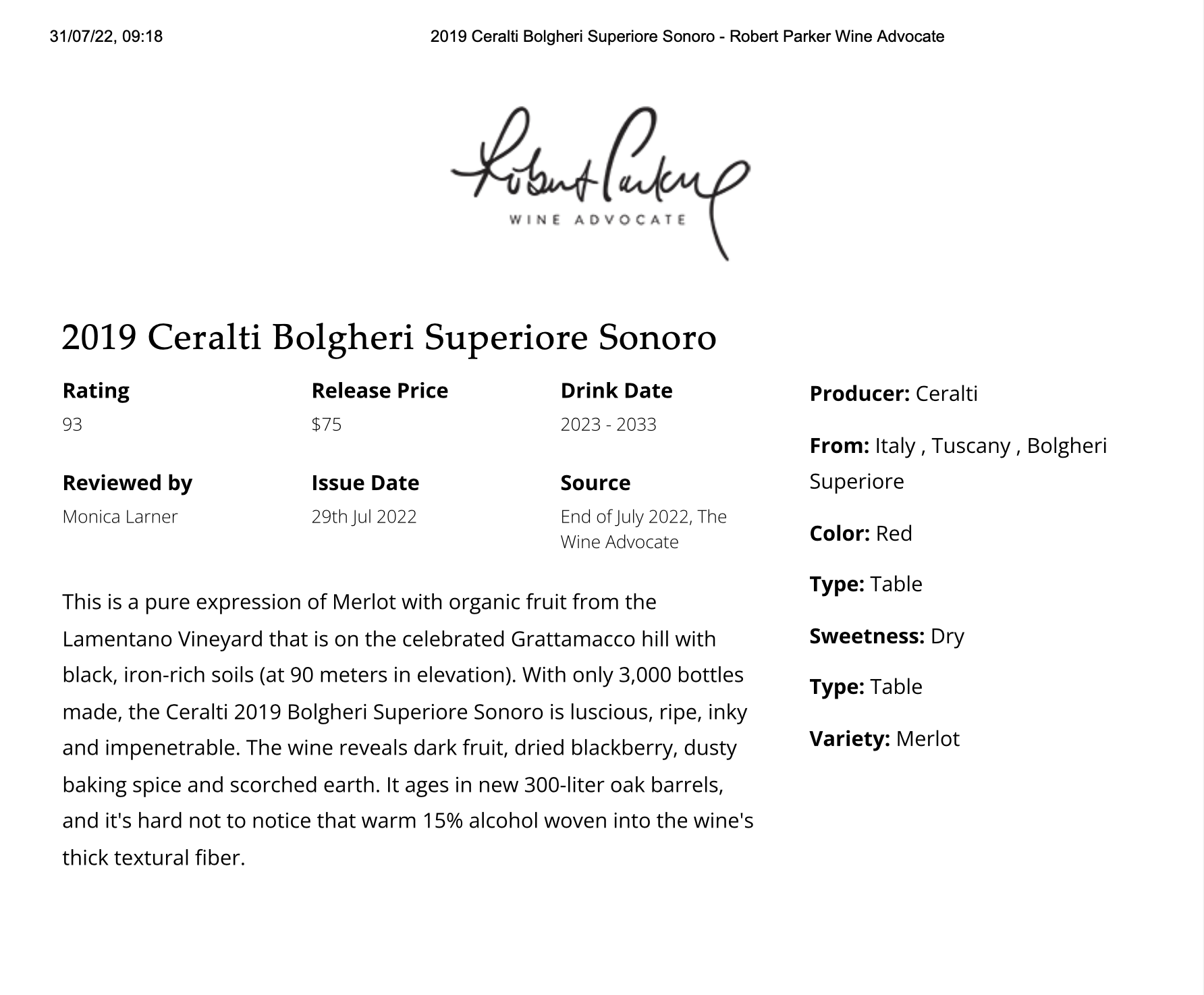Click the wine title heading
Screen dimensions: 1204x995
click(389, 337)
